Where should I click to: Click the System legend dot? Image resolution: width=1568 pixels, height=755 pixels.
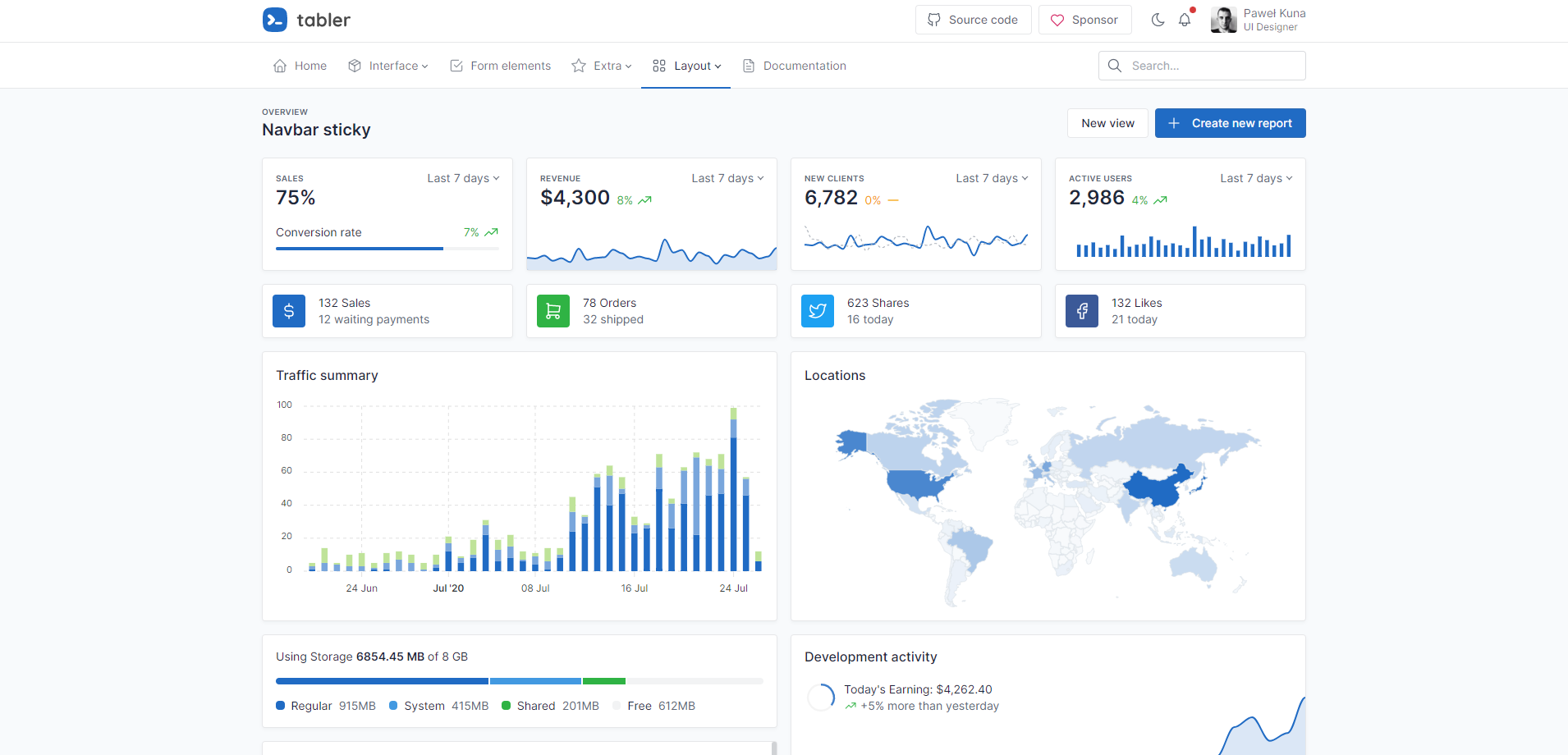(393, 706)
